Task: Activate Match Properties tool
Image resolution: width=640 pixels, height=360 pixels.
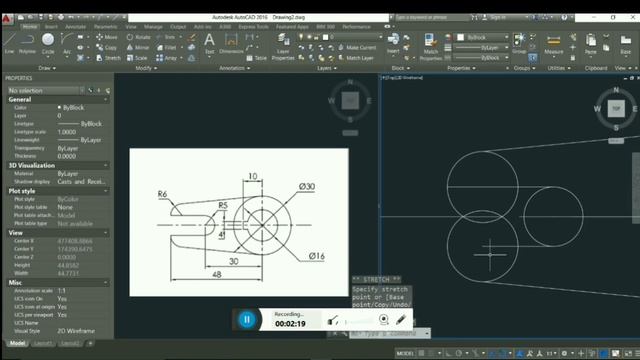Action: tap(431, 47)
